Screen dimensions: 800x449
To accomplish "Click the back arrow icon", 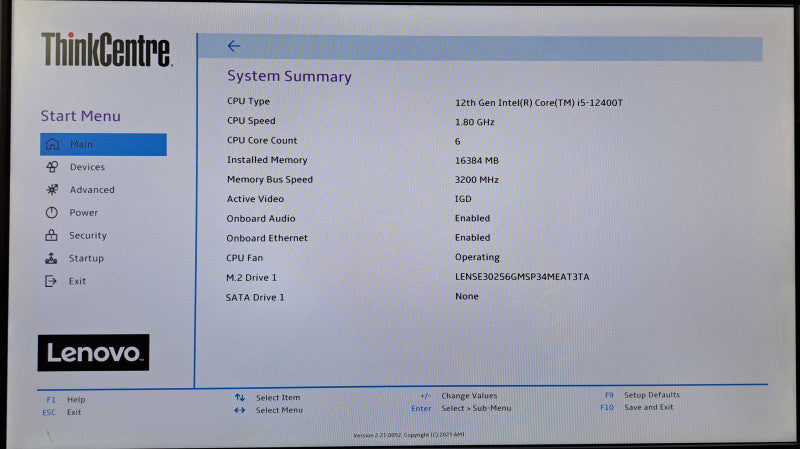I will point(234,46).
